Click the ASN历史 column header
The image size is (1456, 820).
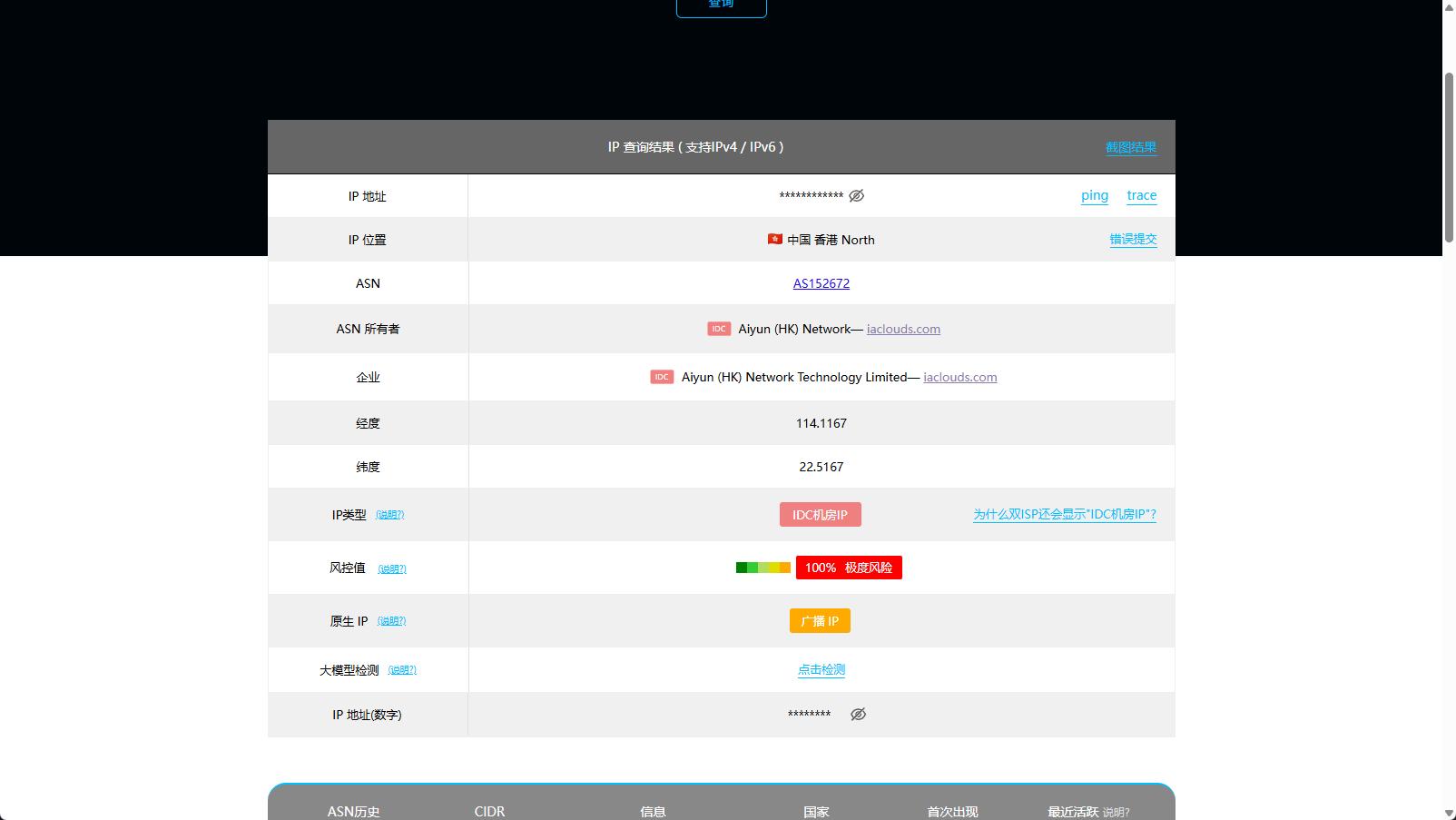(x=354, y=812)
